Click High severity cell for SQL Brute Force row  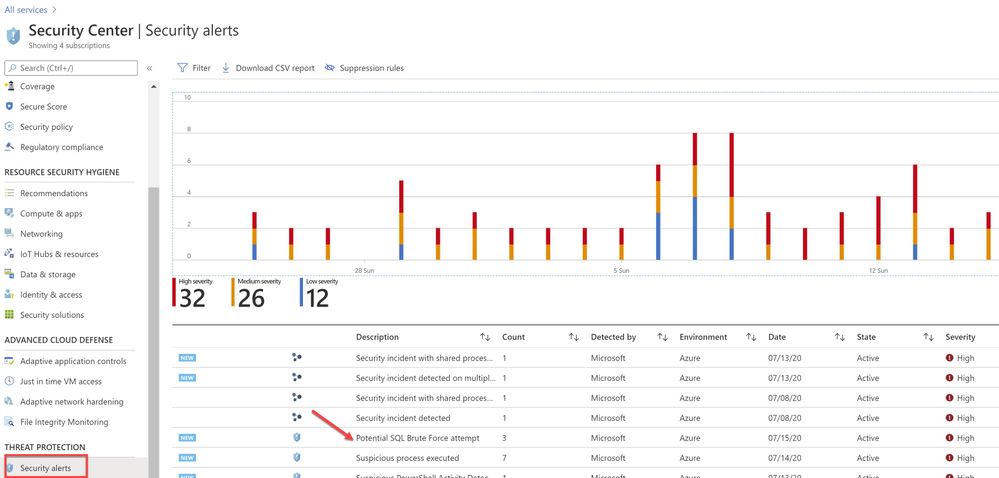(x=960, y=438)
